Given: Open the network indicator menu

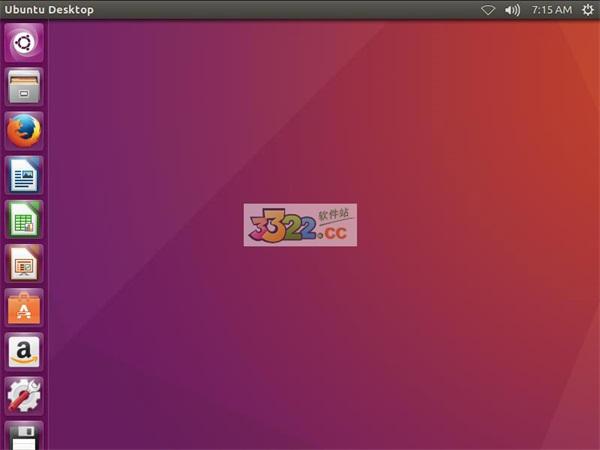Looking at the screenshot, I should 488,10.
